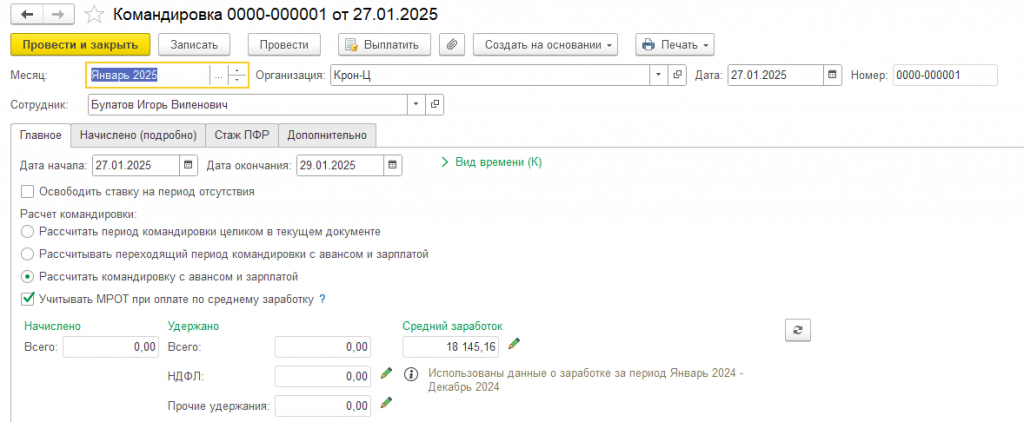
Task: Open calendar for Дата окончания
Action: (x=392, y=165)
